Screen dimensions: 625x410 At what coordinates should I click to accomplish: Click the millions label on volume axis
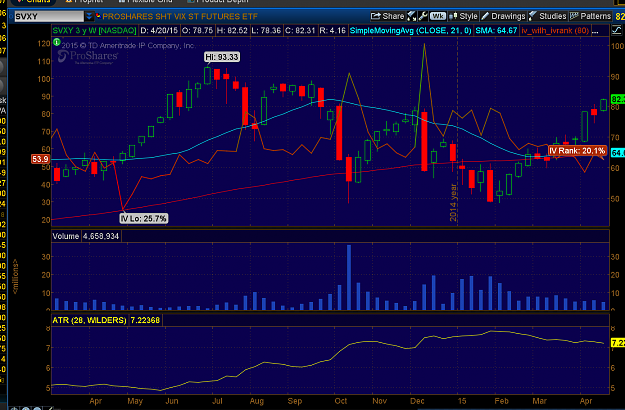click(x=16, y=277)
